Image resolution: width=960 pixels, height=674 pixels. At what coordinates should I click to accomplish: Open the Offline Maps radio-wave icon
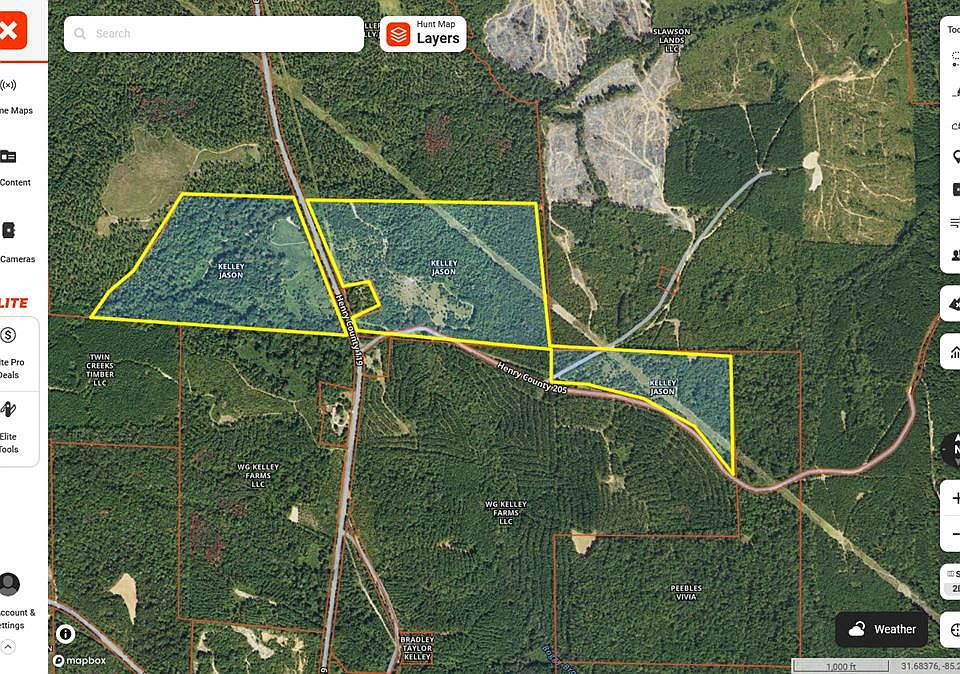8,85
